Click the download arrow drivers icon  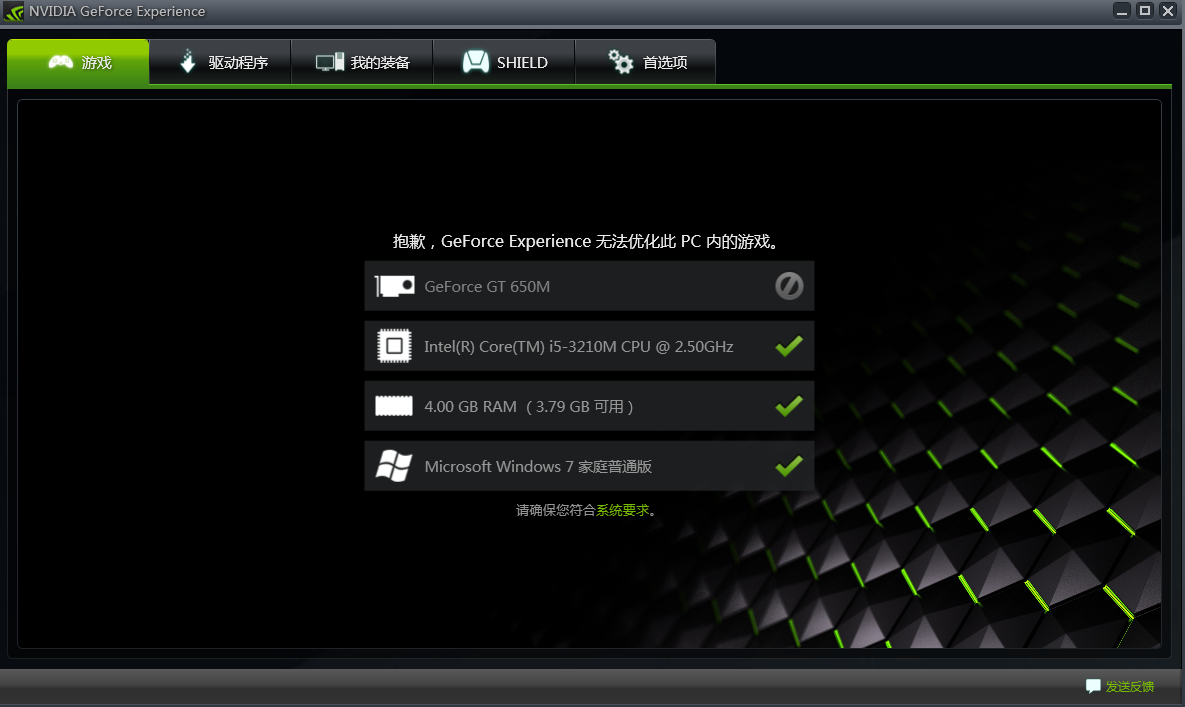(x=187, y=61)
